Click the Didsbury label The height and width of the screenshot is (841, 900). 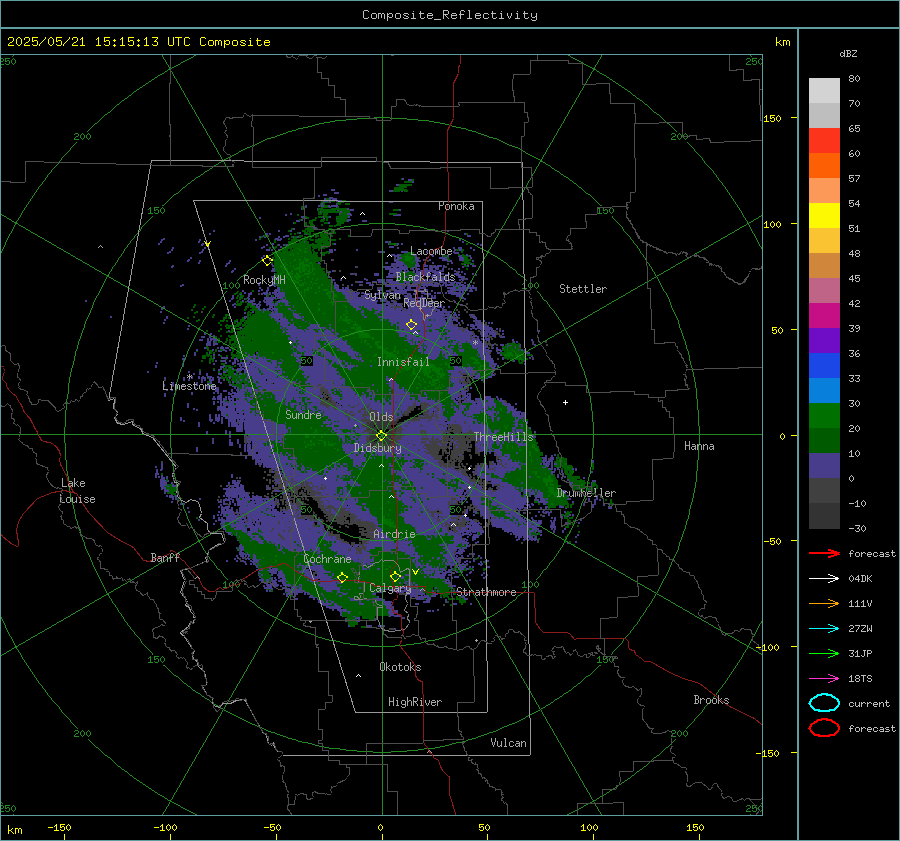377,448
